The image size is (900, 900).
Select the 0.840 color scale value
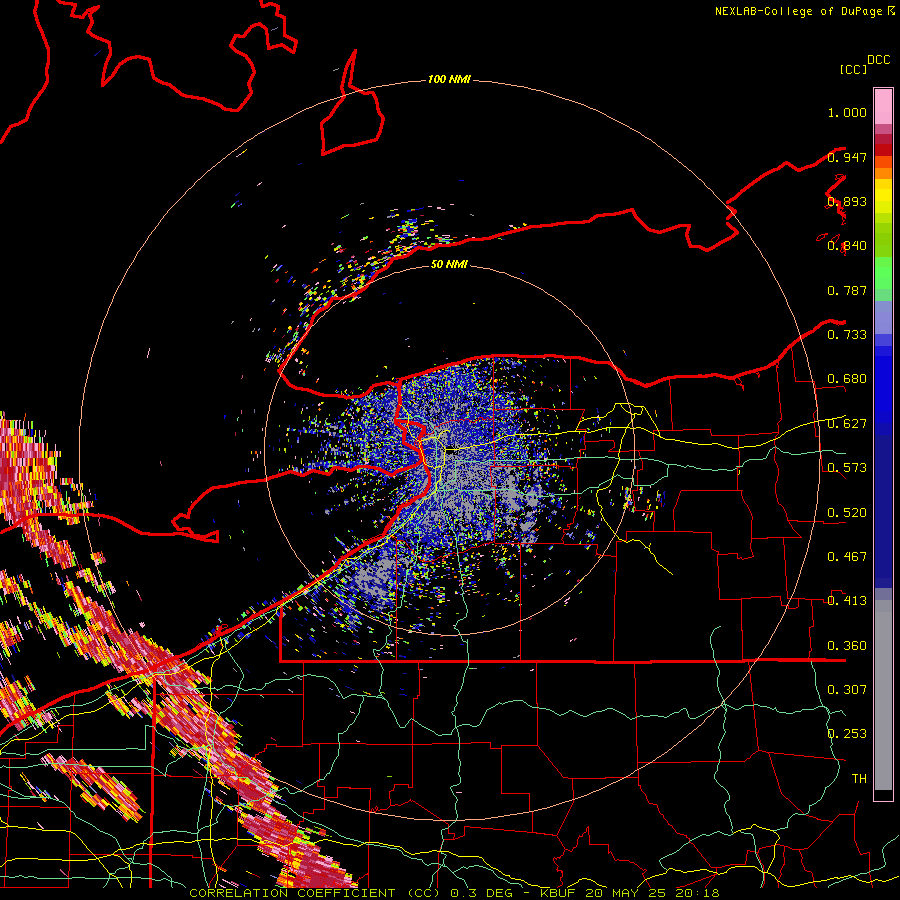(x=847, y=246)
